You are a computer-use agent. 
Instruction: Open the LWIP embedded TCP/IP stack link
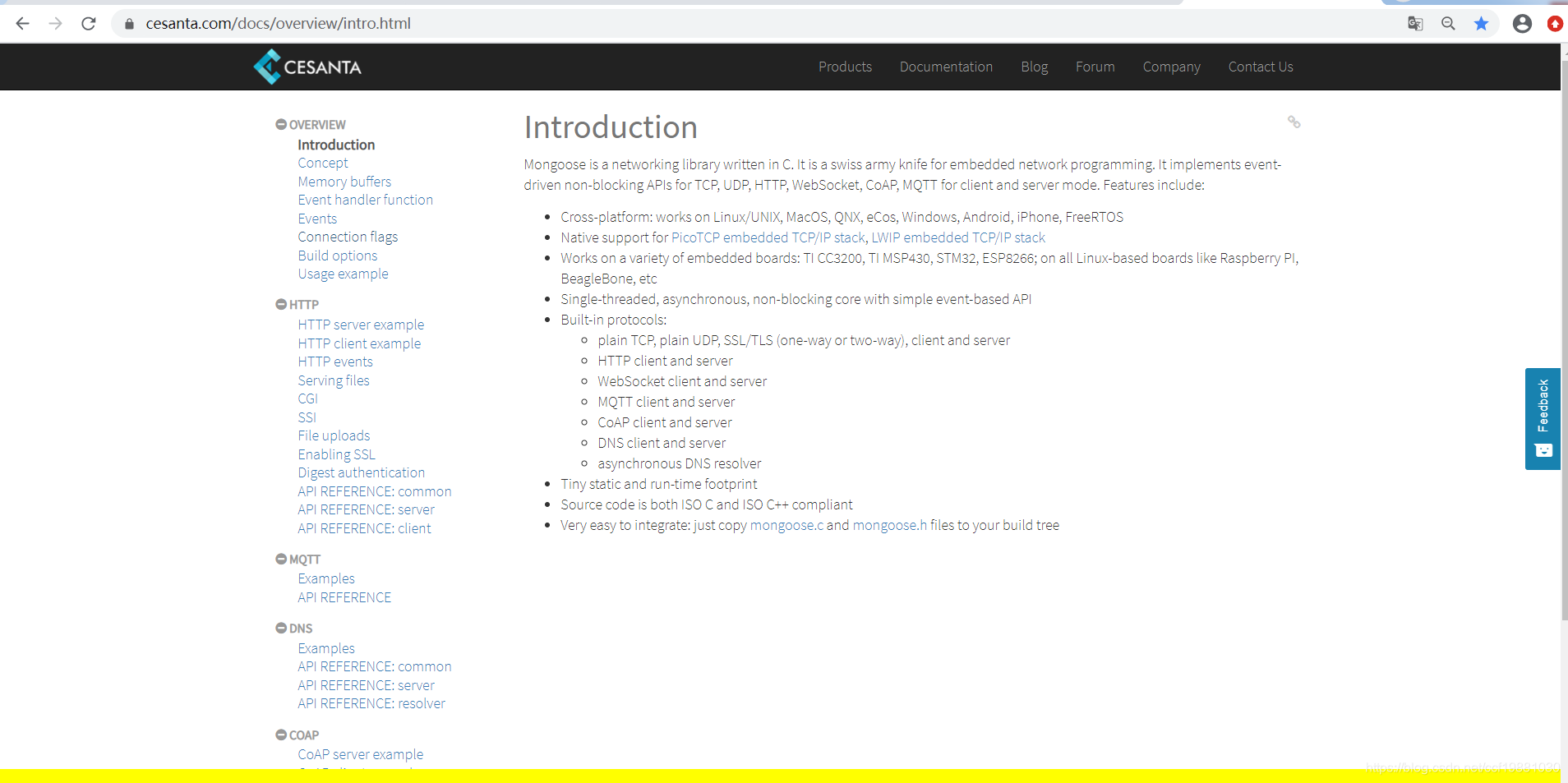pos(958,237)
